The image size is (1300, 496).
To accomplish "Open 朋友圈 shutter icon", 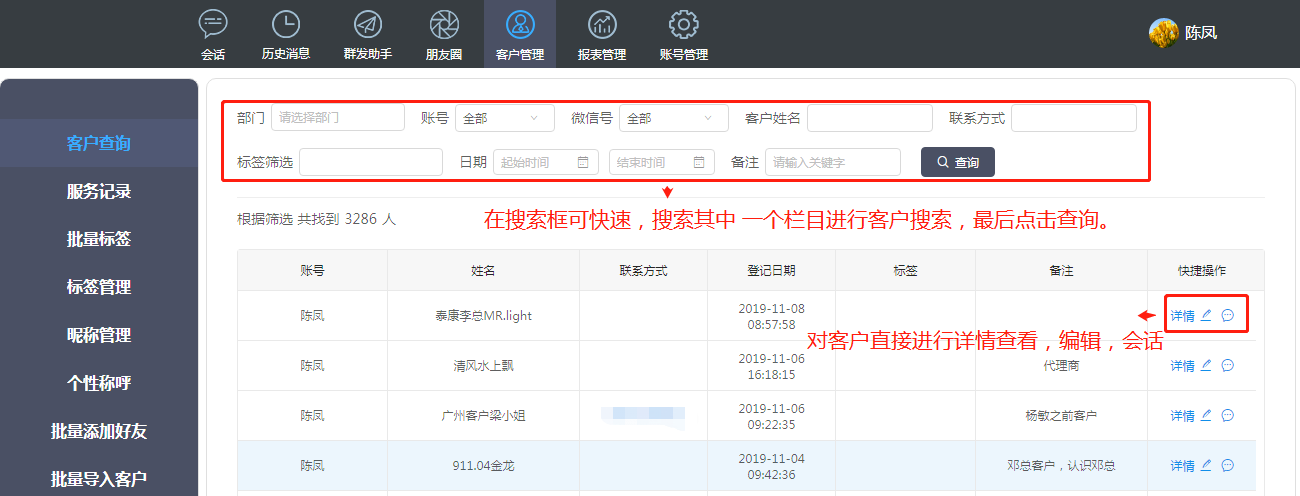I will pyautogui.click(x=444, y=24).
